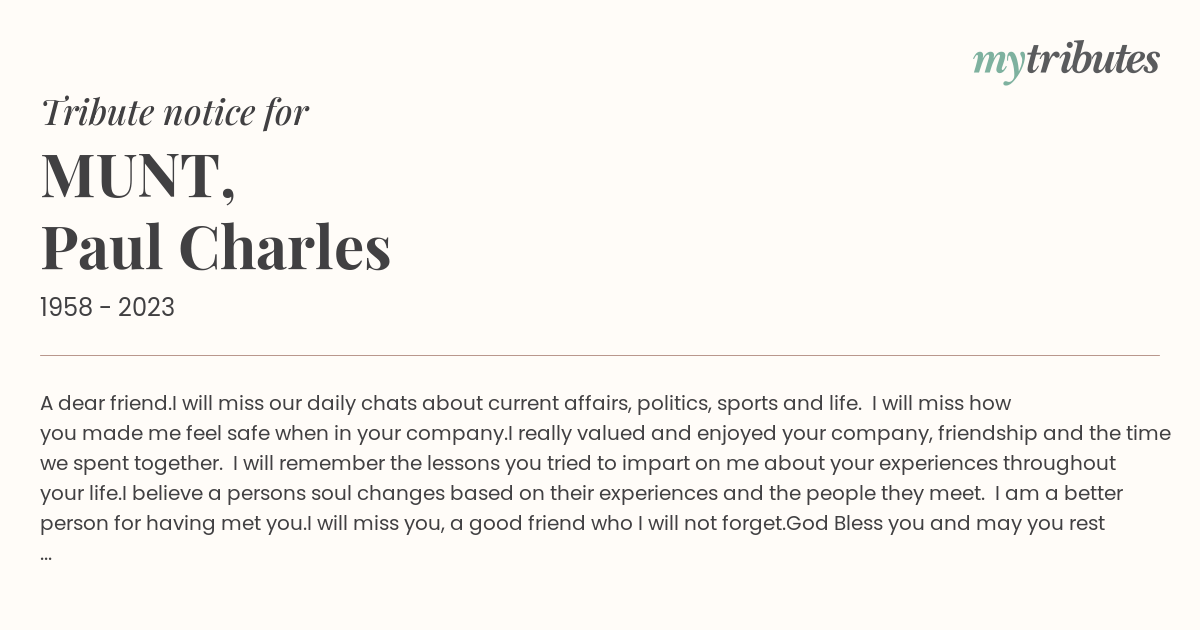Select the years 1958 - 2023

click(x=107, y=308)
